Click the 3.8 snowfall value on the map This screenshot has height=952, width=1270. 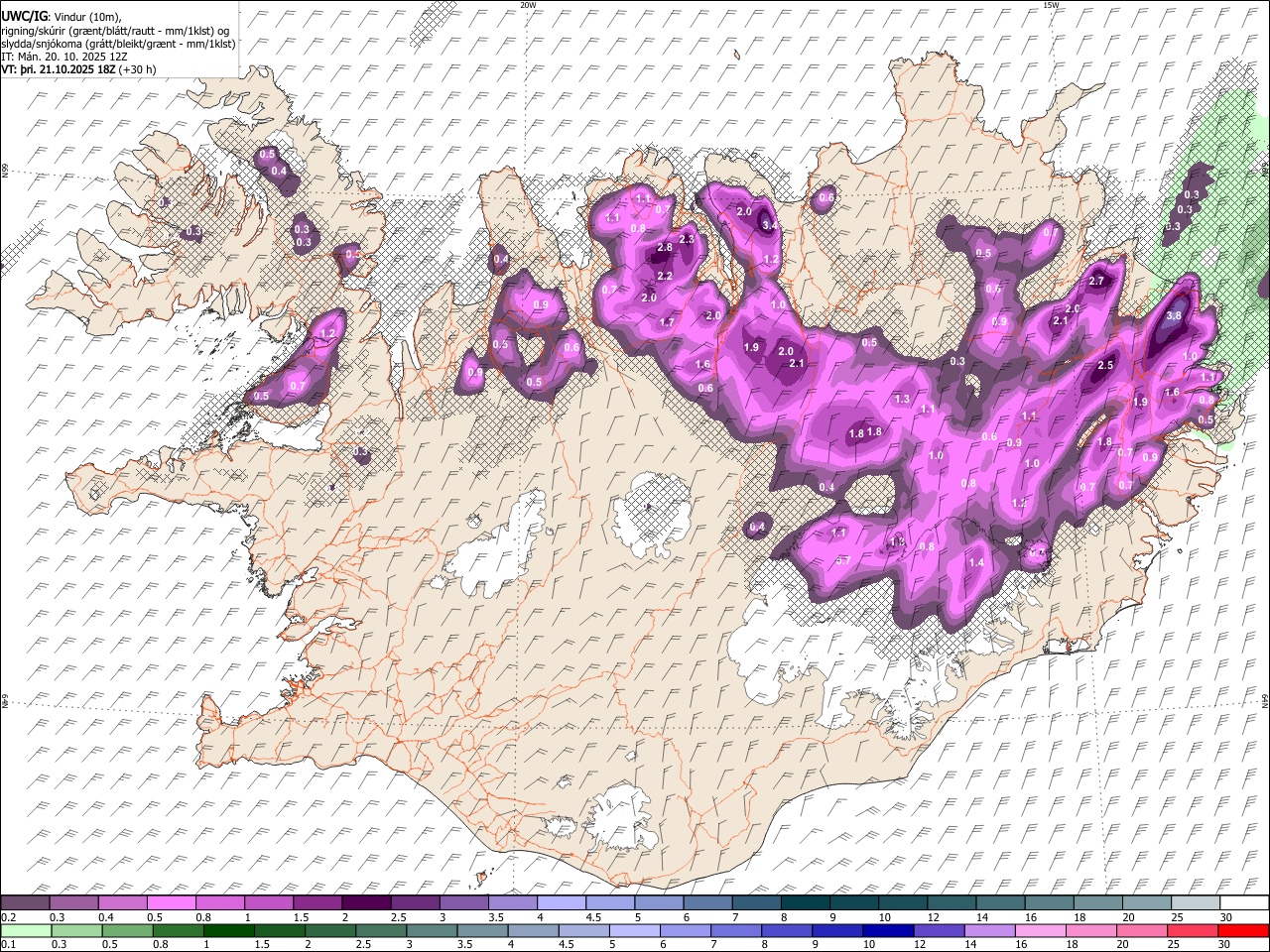pos(1174,316)
